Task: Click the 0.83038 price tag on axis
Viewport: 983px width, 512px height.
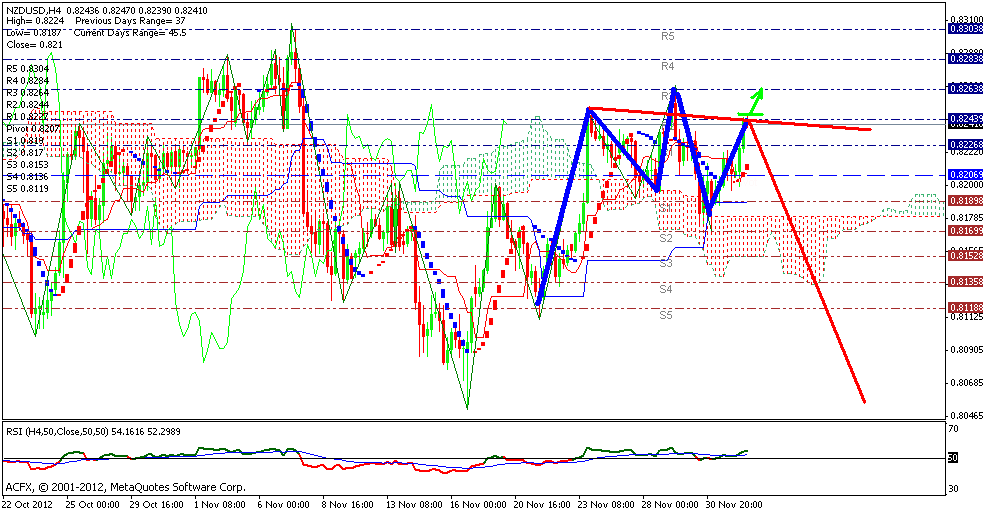Action: pyautogui.click(x=964, y=29)
